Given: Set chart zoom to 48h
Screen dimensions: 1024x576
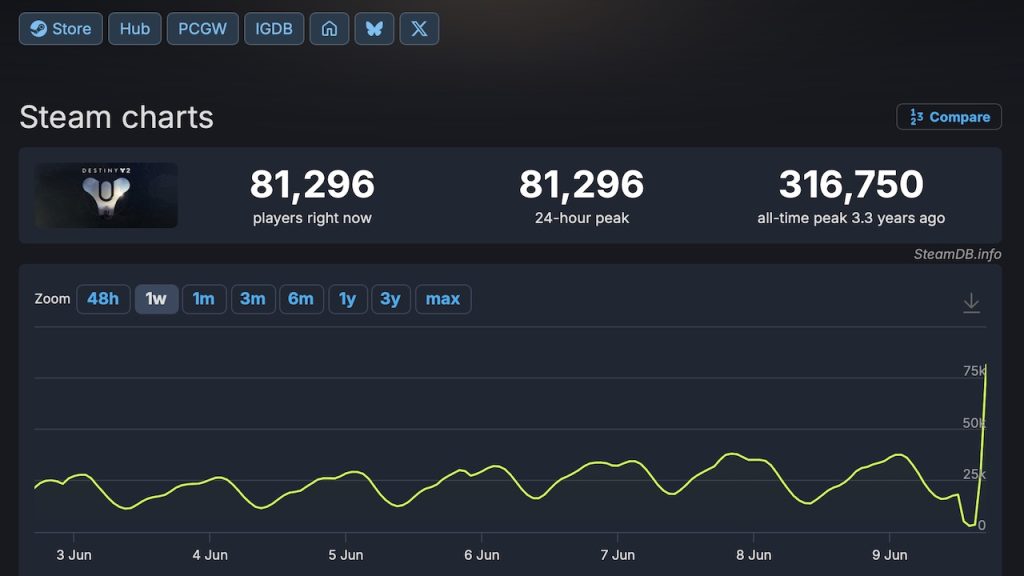Looking at the screenshot, I should tap(103, 299).
